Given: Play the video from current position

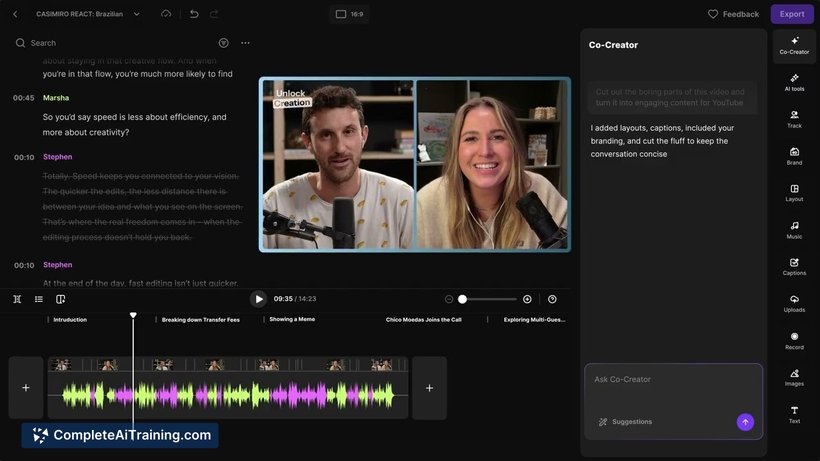Looking at the screenshot, I should coord(259,299).
